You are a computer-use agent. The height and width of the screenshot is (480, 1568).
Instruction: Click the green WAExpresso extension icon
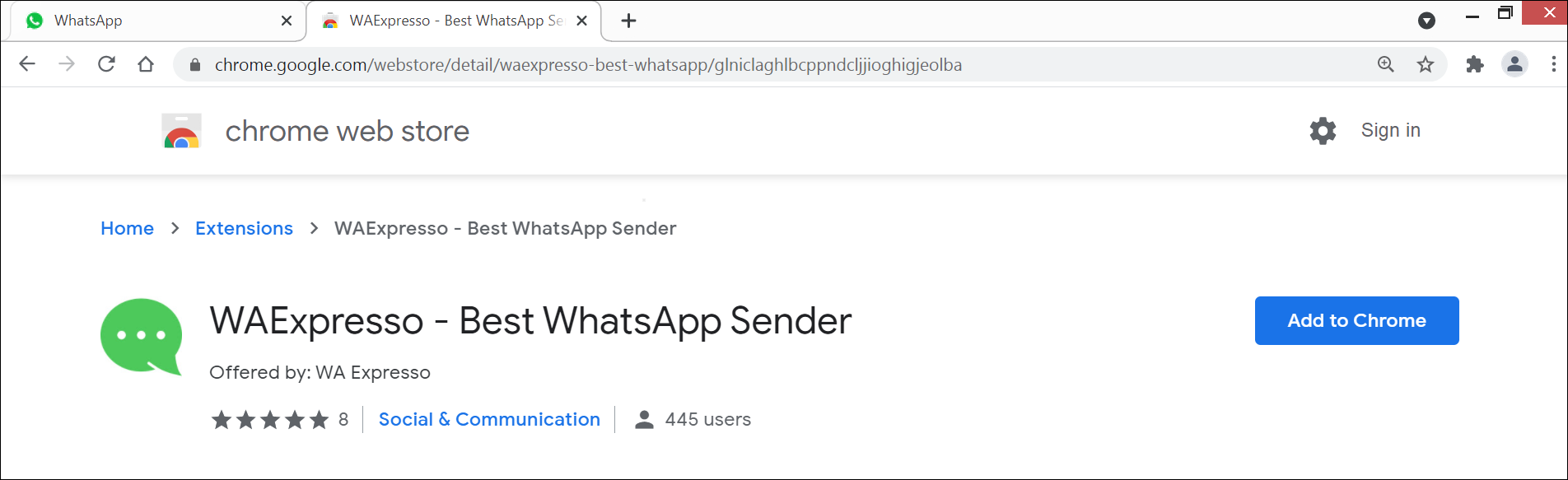tap(141, 336)
